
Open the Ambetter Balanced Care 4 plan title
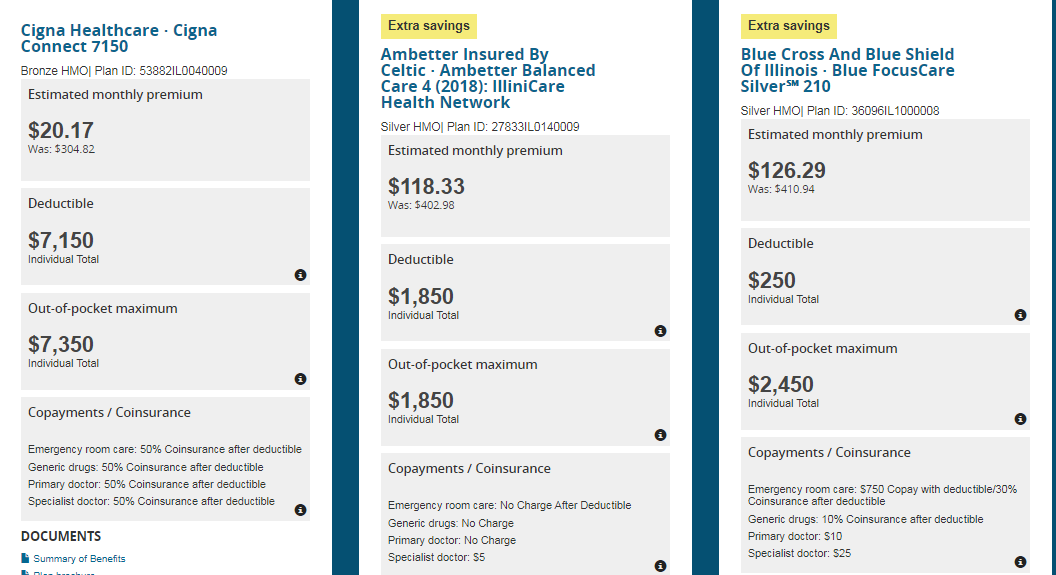coord(487,78)
